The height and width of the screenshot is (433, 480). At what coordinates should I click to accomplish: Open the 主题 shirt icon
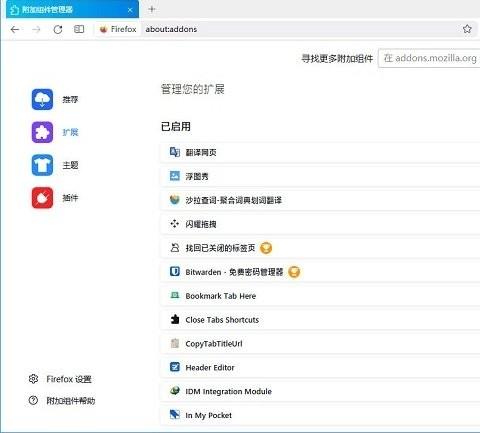42,165
